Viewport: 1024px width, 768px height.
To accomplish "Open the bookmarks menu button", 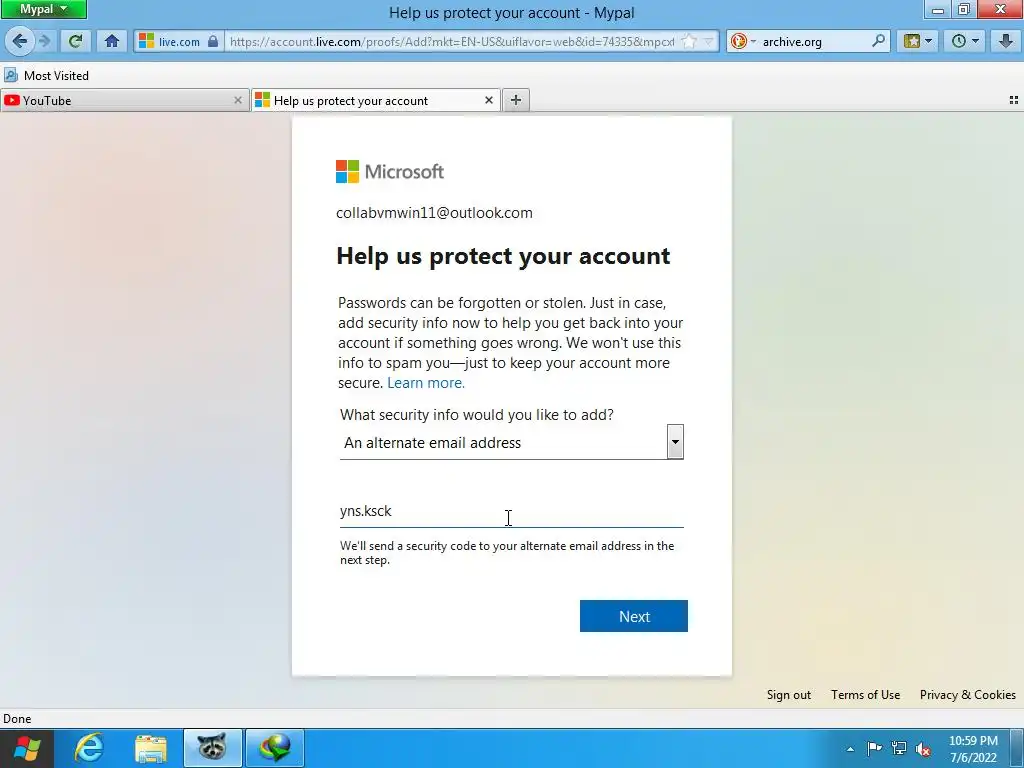I will (918, 41).
